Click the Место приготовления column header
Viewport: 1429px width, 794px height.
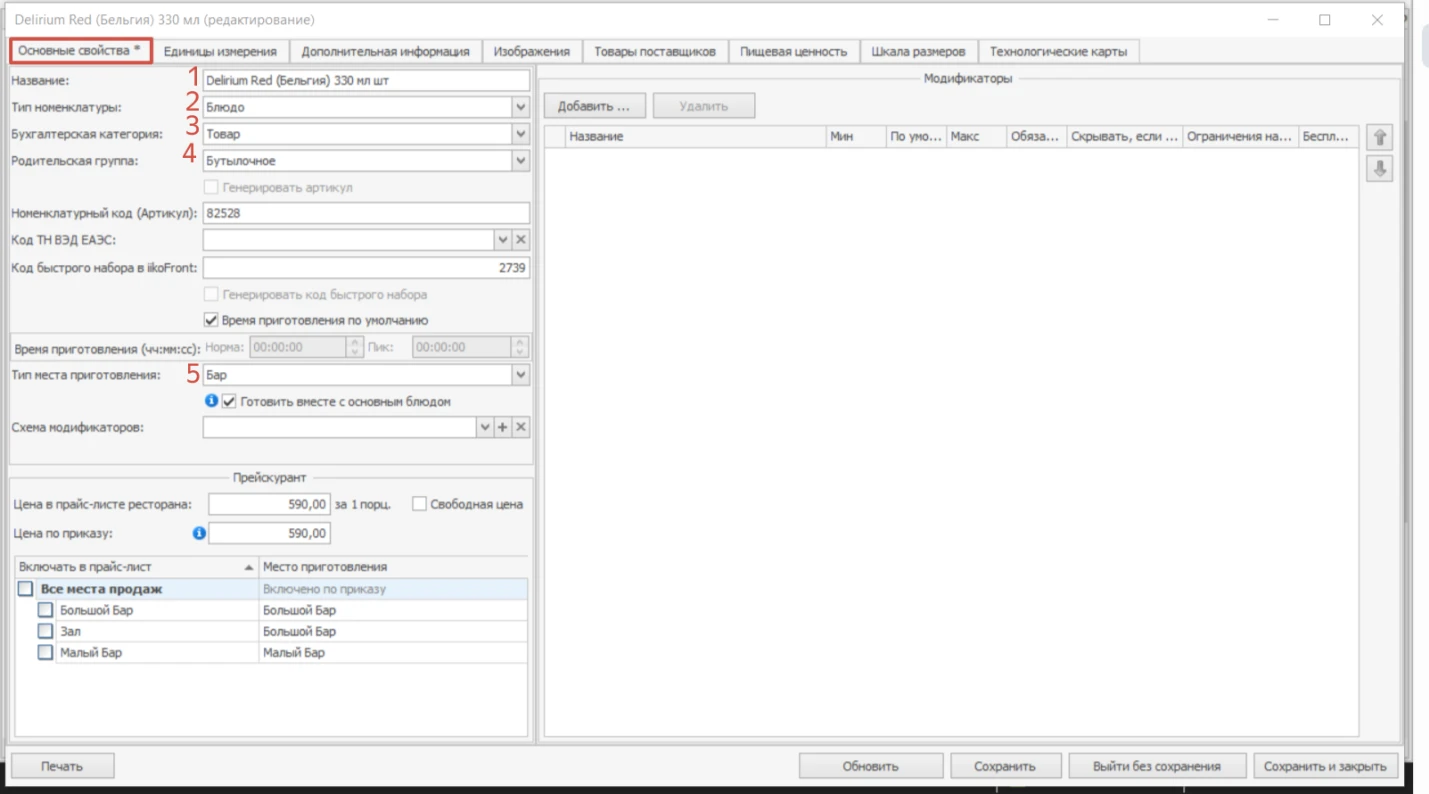[393, 567]
